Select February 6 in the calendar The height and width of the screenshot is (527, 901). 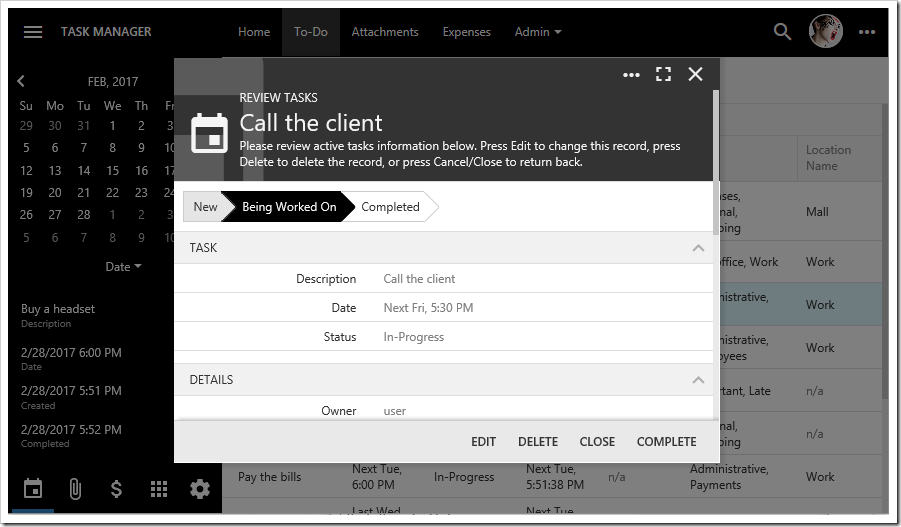click(x=55, y=148)
